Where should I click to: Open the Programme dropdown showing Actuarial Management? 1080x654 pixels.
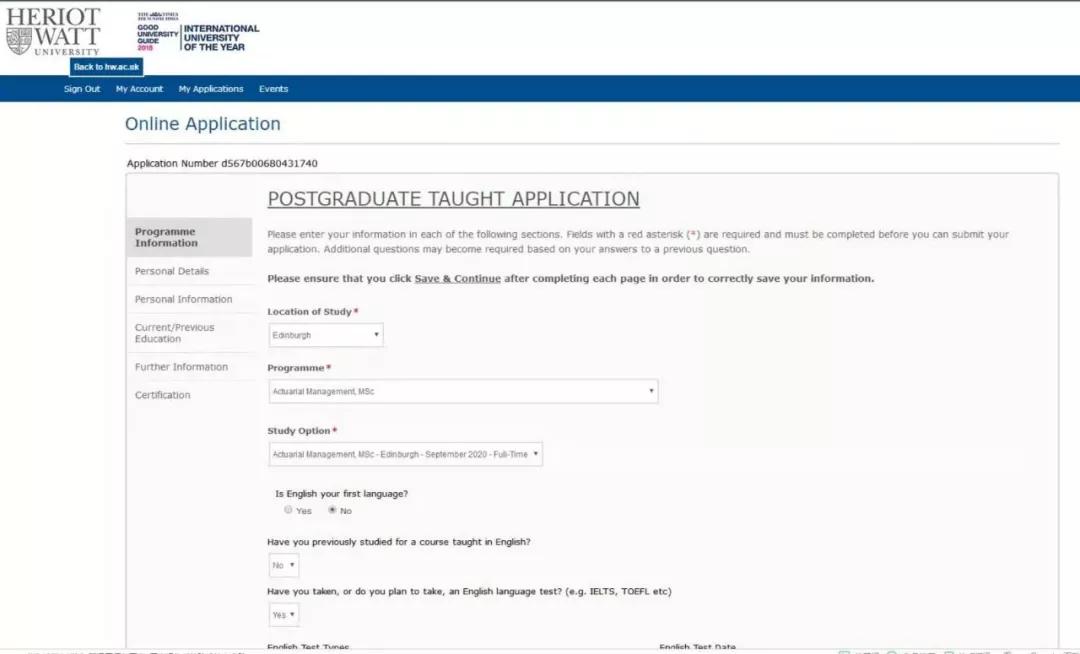(x=462, y=391)
